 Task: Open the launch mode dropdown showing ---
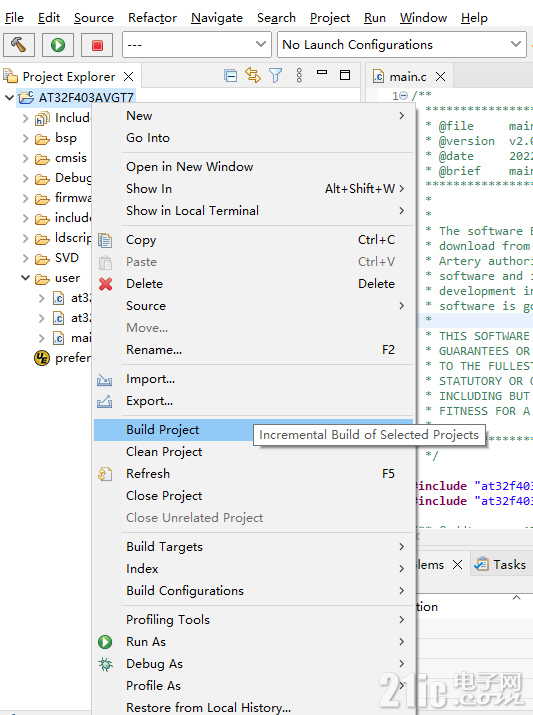[x=197, y=45]
